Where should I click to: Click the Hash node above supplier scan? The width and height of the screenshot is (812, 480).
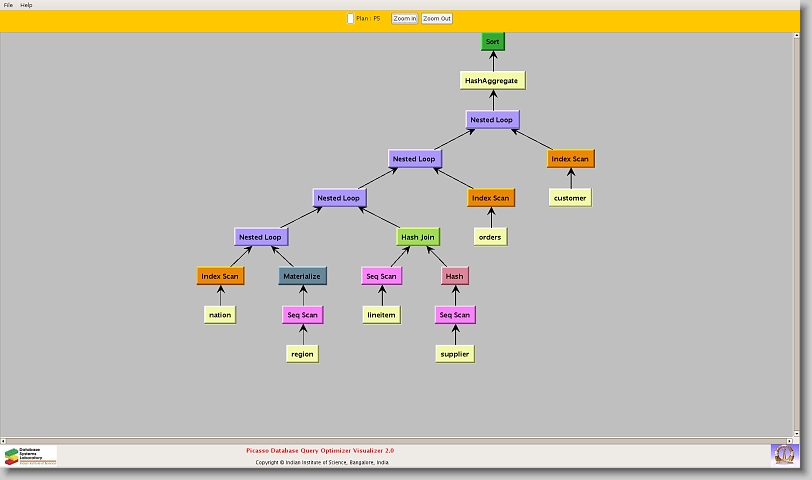tap(454, 276)
